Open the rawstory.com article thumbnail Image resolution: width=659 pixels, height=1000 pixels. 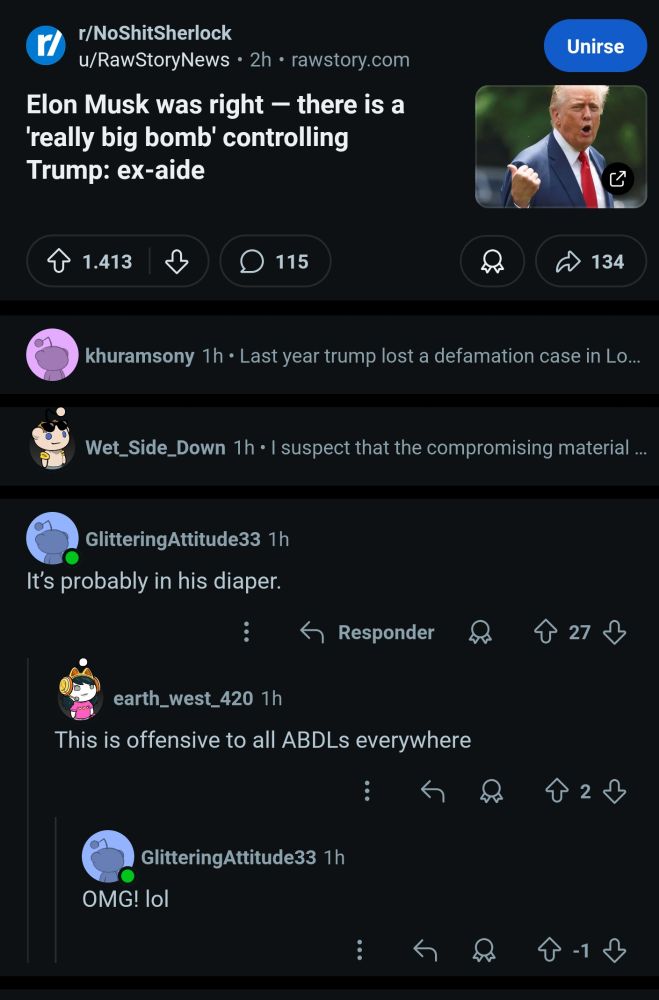pos(561,147)
